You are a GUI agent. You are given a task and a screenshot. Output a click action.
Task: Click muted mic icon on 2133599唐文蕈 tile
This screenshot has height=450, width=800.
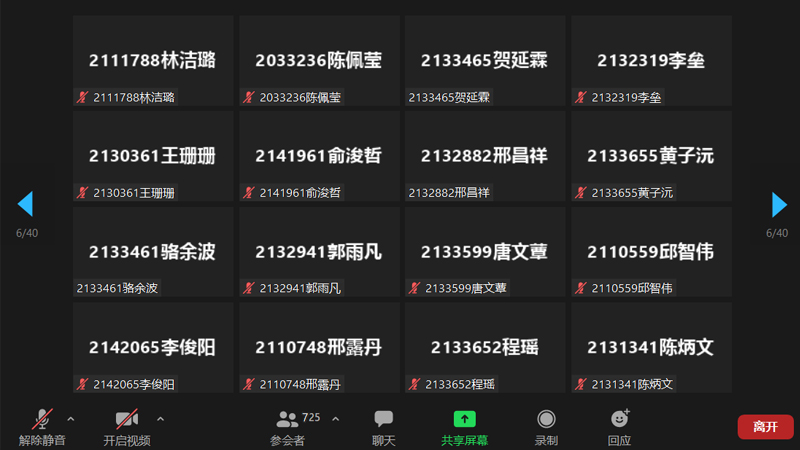[414, 288]
